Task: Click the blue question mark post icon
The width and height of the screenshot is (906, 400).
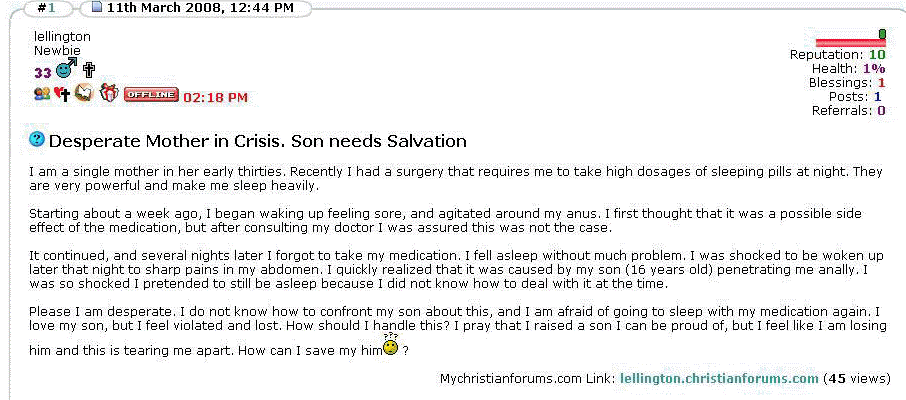Action: (x=37, y=140)
